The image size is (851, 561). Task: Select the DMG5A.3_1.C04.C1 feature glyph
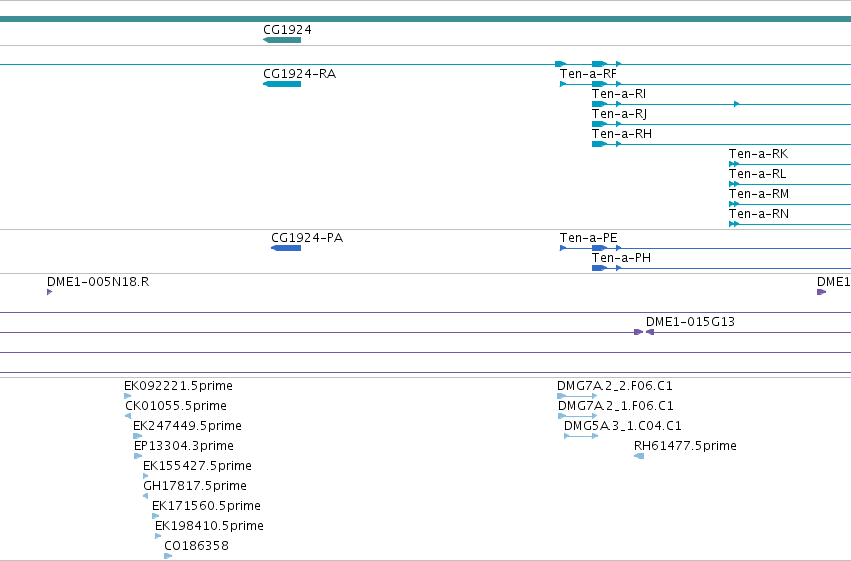pos(581,436)
